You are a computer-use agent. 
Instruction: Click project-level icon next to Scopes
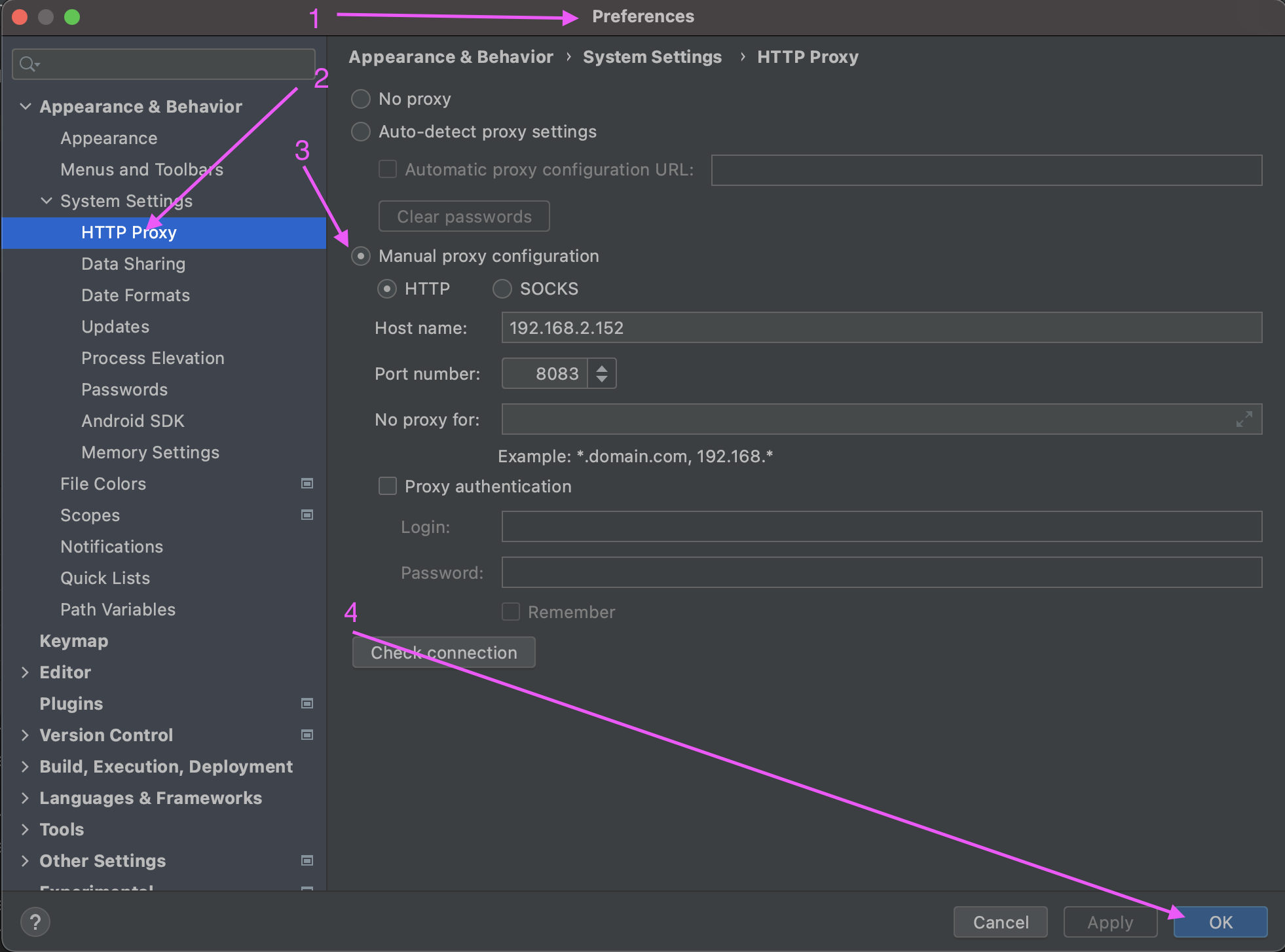[307, 515]
